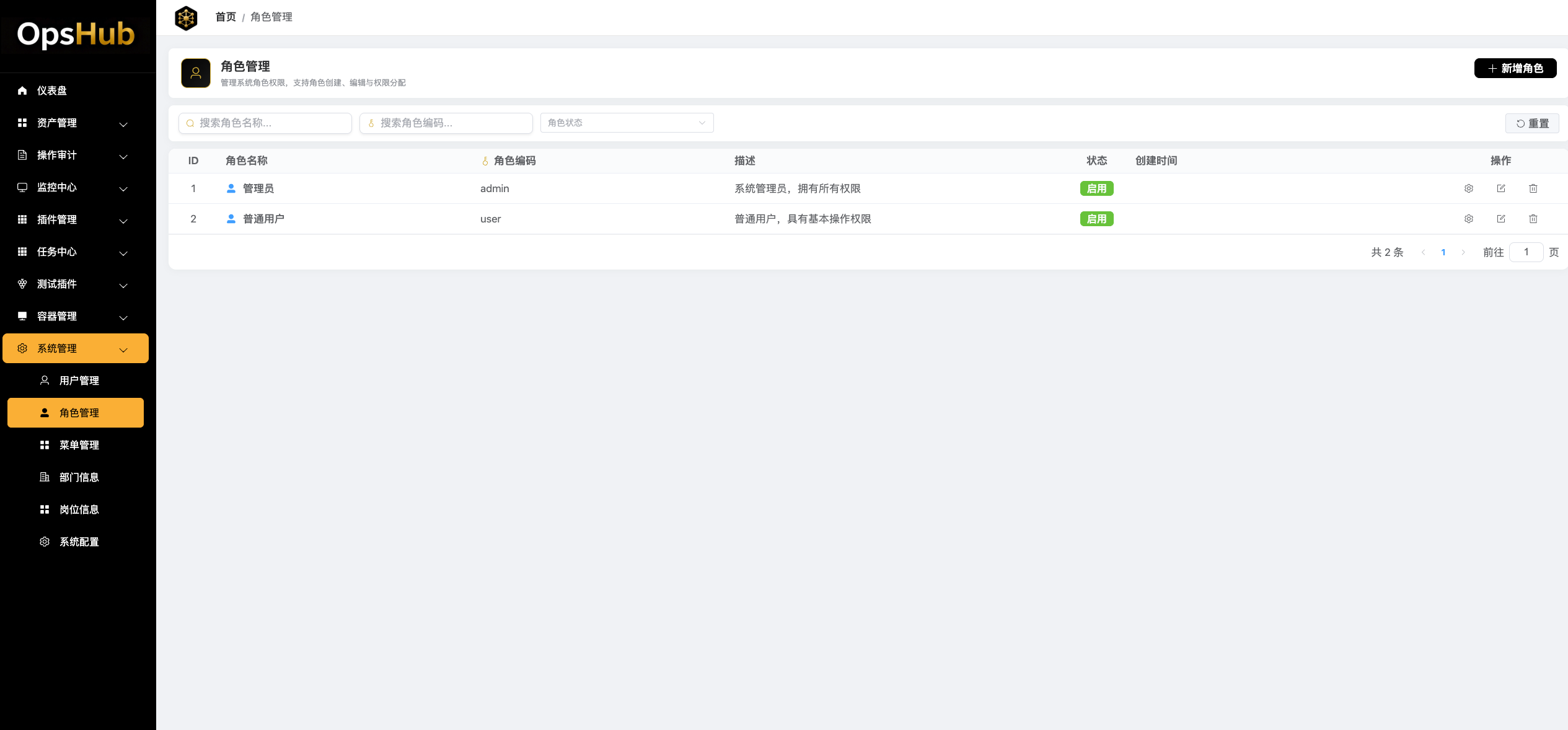Image resolution: width=1568 pixels, height=730 pixels.
Task: Click the 首页 breadcrumb link
Action: [226, 17]
